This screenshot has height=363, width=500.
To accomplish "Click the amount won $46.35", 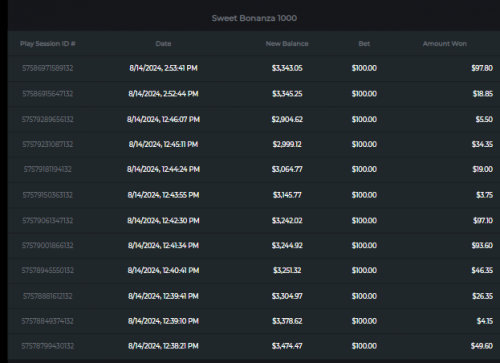I will coord(482,270).
